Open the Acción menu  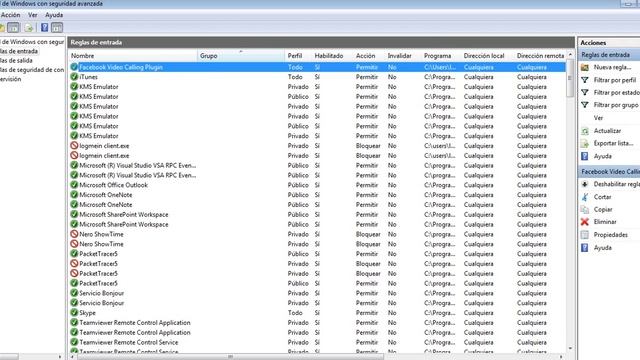click(x=11, y=15)
